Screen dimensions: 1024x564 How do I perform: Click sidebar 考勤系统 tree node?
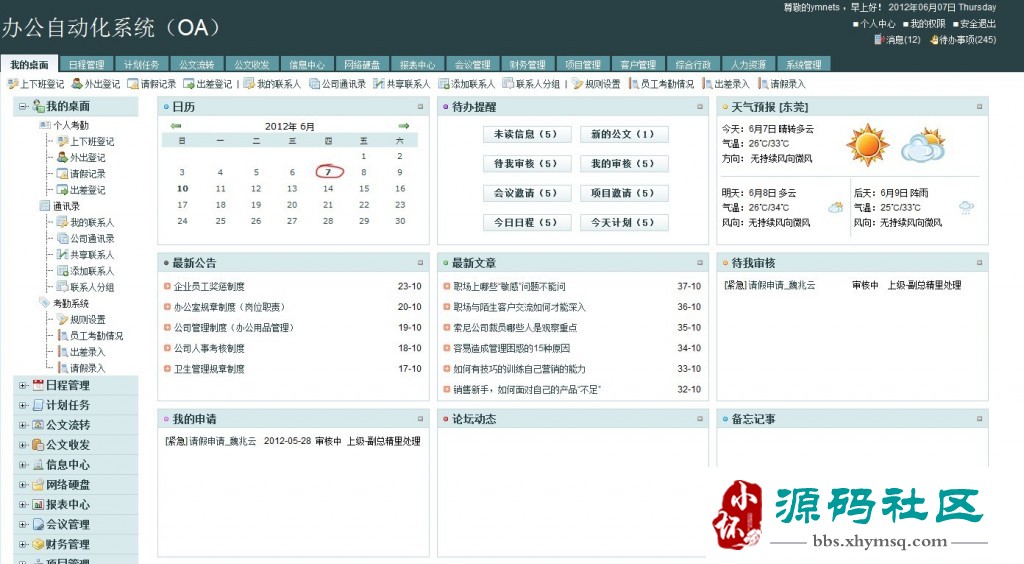click(71, 303)
